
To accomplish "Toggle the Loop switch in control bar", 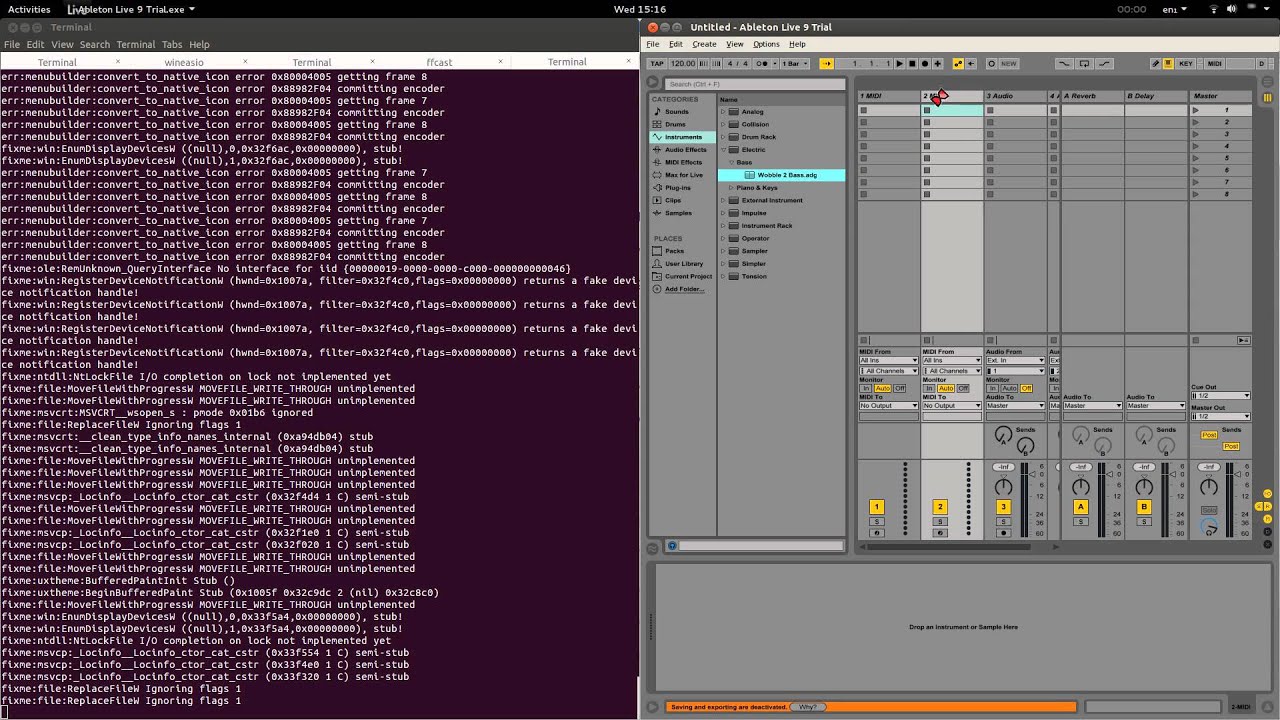I will (1084, 63).
